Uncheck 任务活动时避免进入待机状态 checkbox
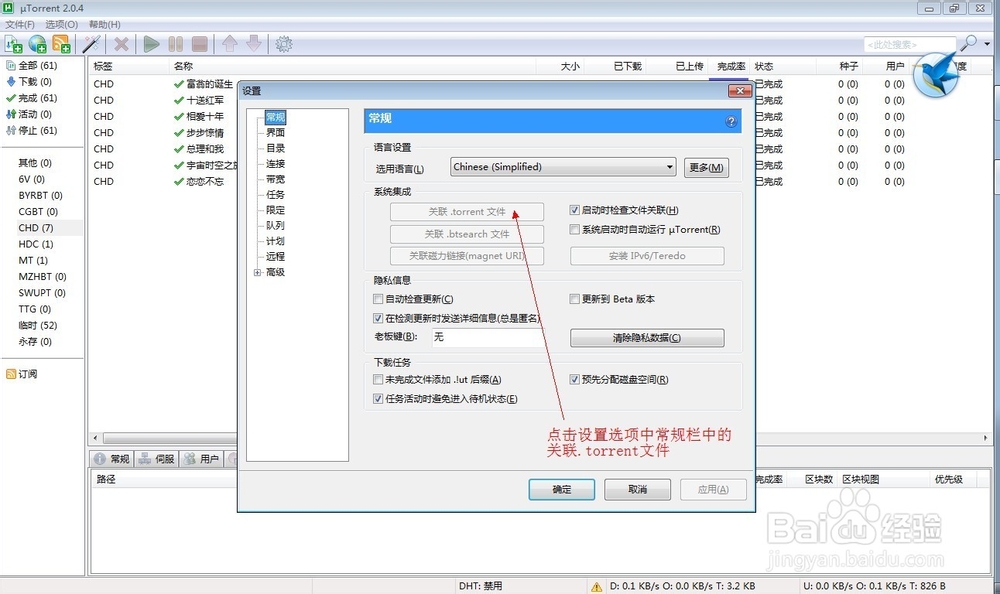1000x594 pixels. [x=378, y=399]
